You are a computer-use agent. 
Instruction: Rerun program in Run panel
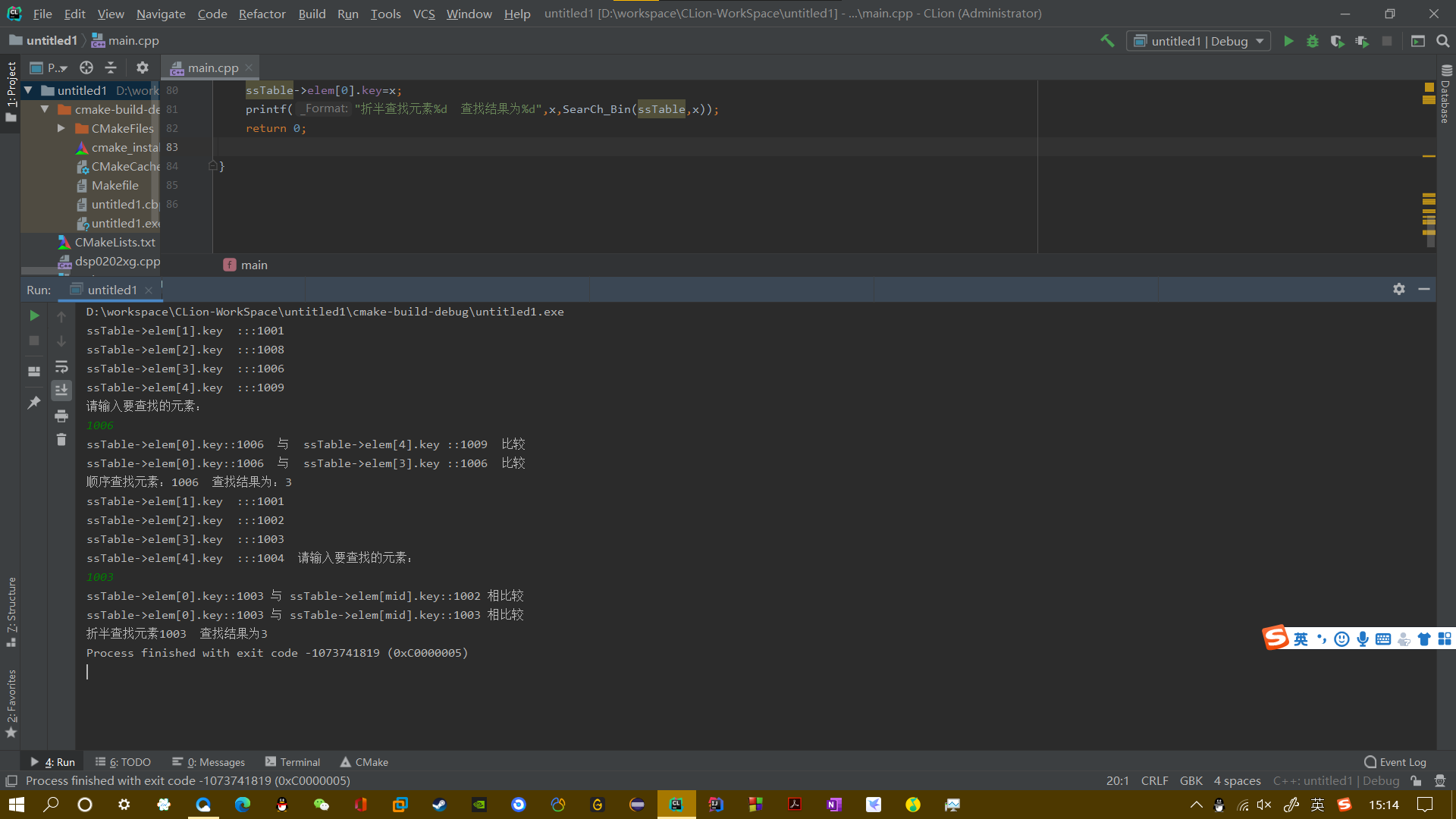(x=34, y=315)
